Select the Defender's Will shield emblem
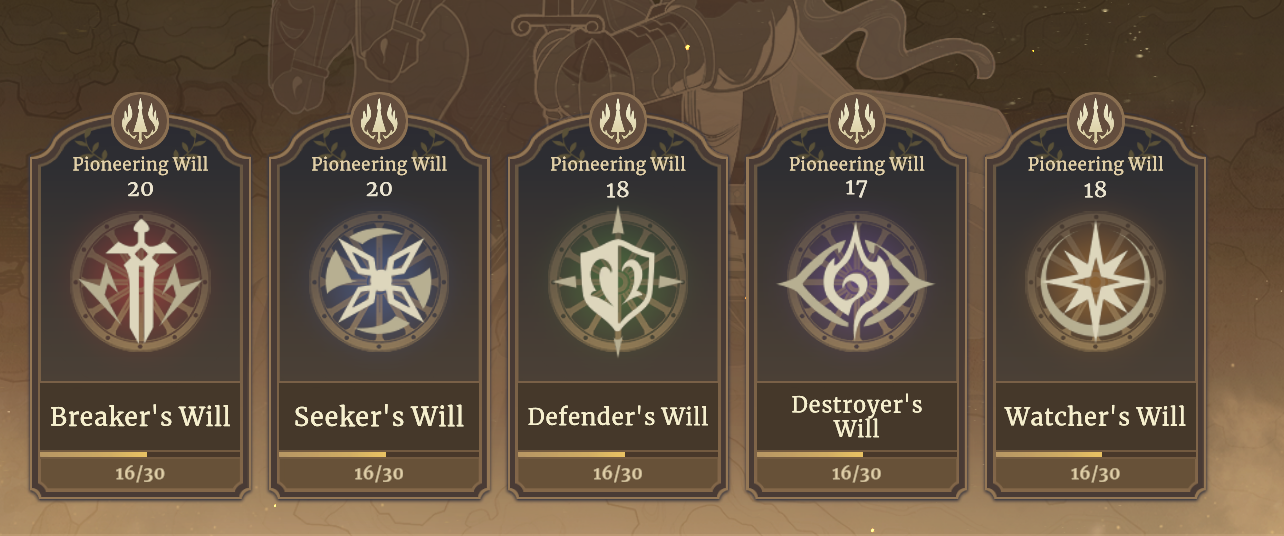This screenshot has width=1284, height=536. click(618, 282)
